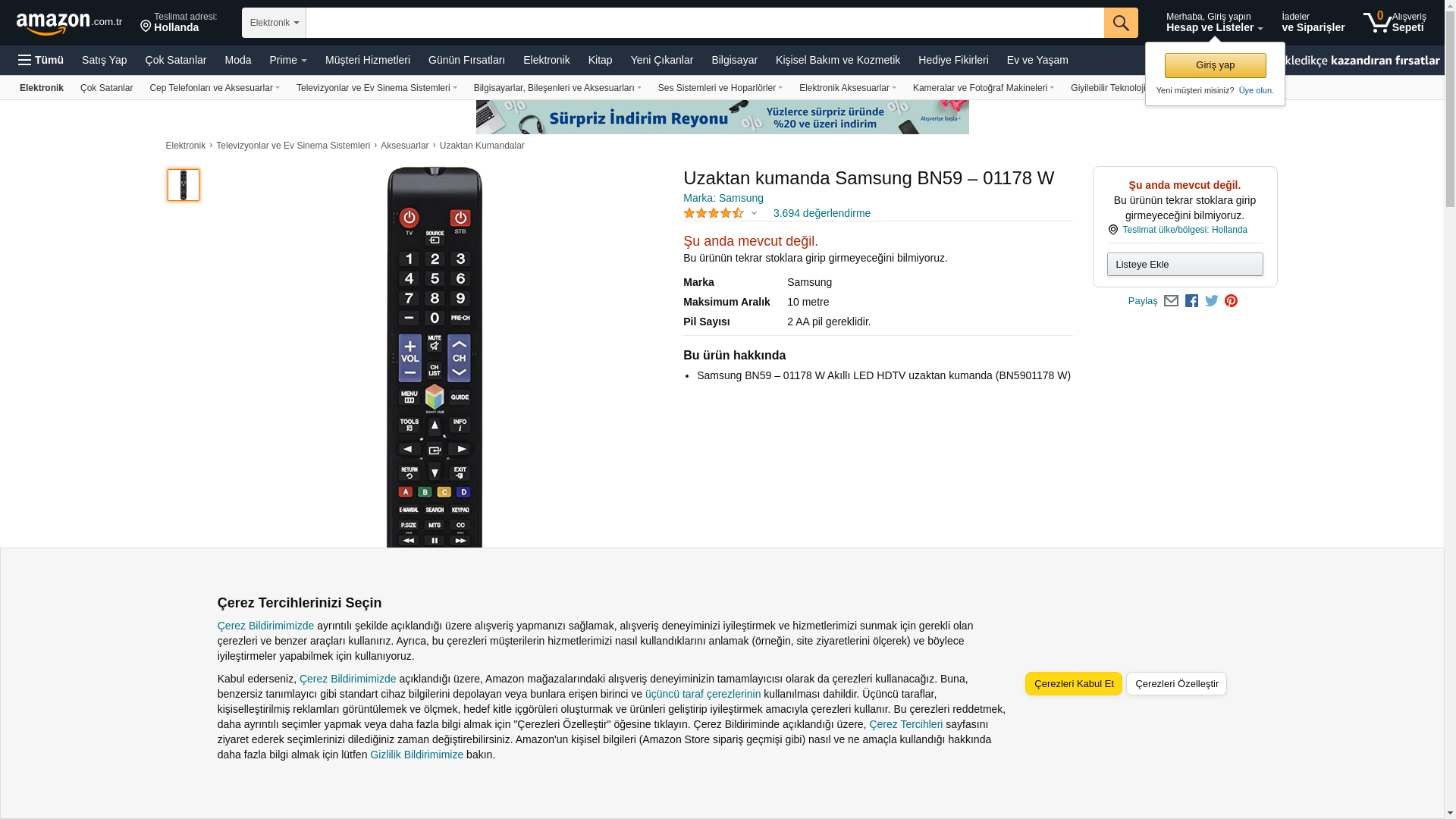Expand the Elektronik search category dropdown

(274, 23)
